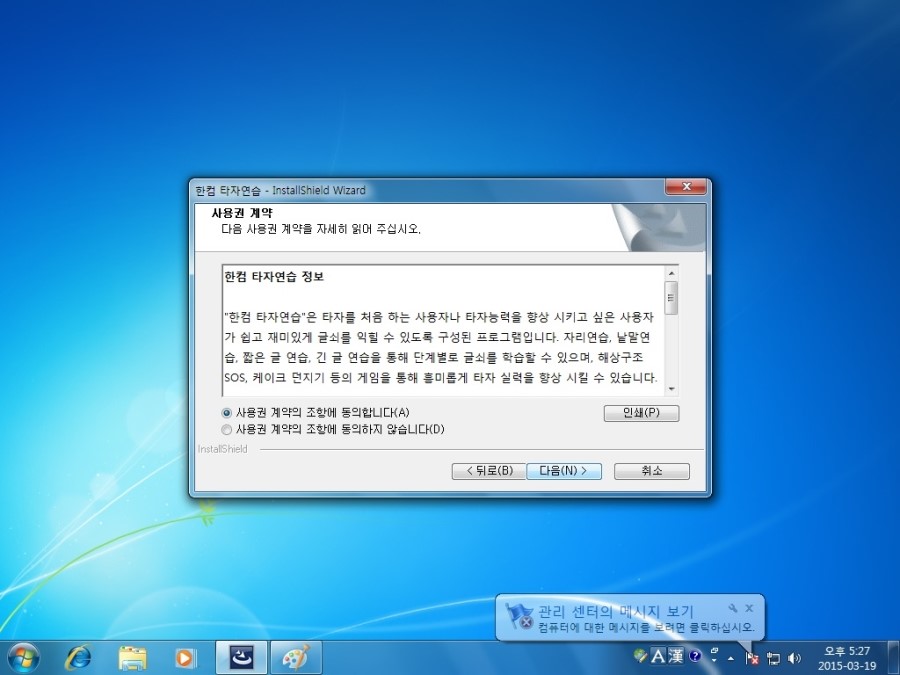Click the wrench icon in notification balloon
Image resolution: width=900 pixels, height=675 pixels.
[x=732, y=608]
